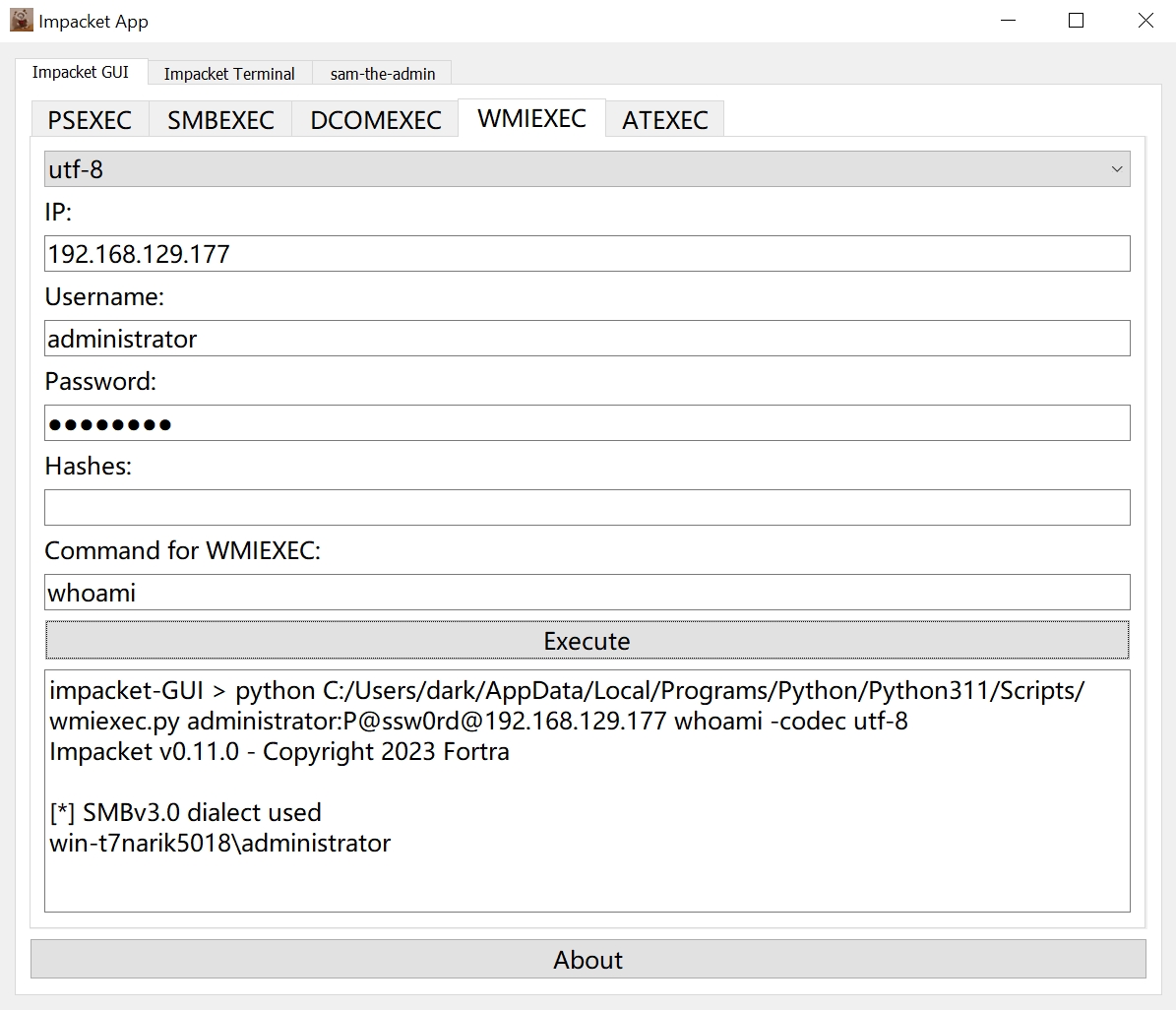The width and height of the screenshot is (1176, 1010).
Task: Focus the Command for WMIEXEC field
Action: [588, 593]
